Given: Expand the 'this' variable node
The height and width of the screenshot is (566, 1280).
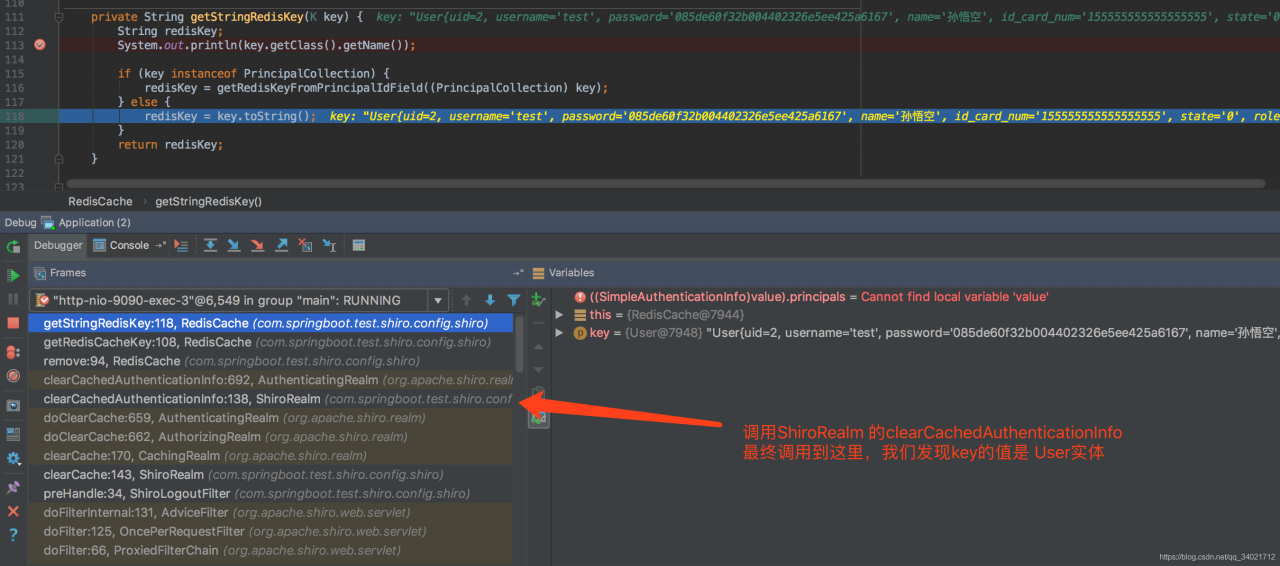Looking at the screenshot, I should (560, 315).
